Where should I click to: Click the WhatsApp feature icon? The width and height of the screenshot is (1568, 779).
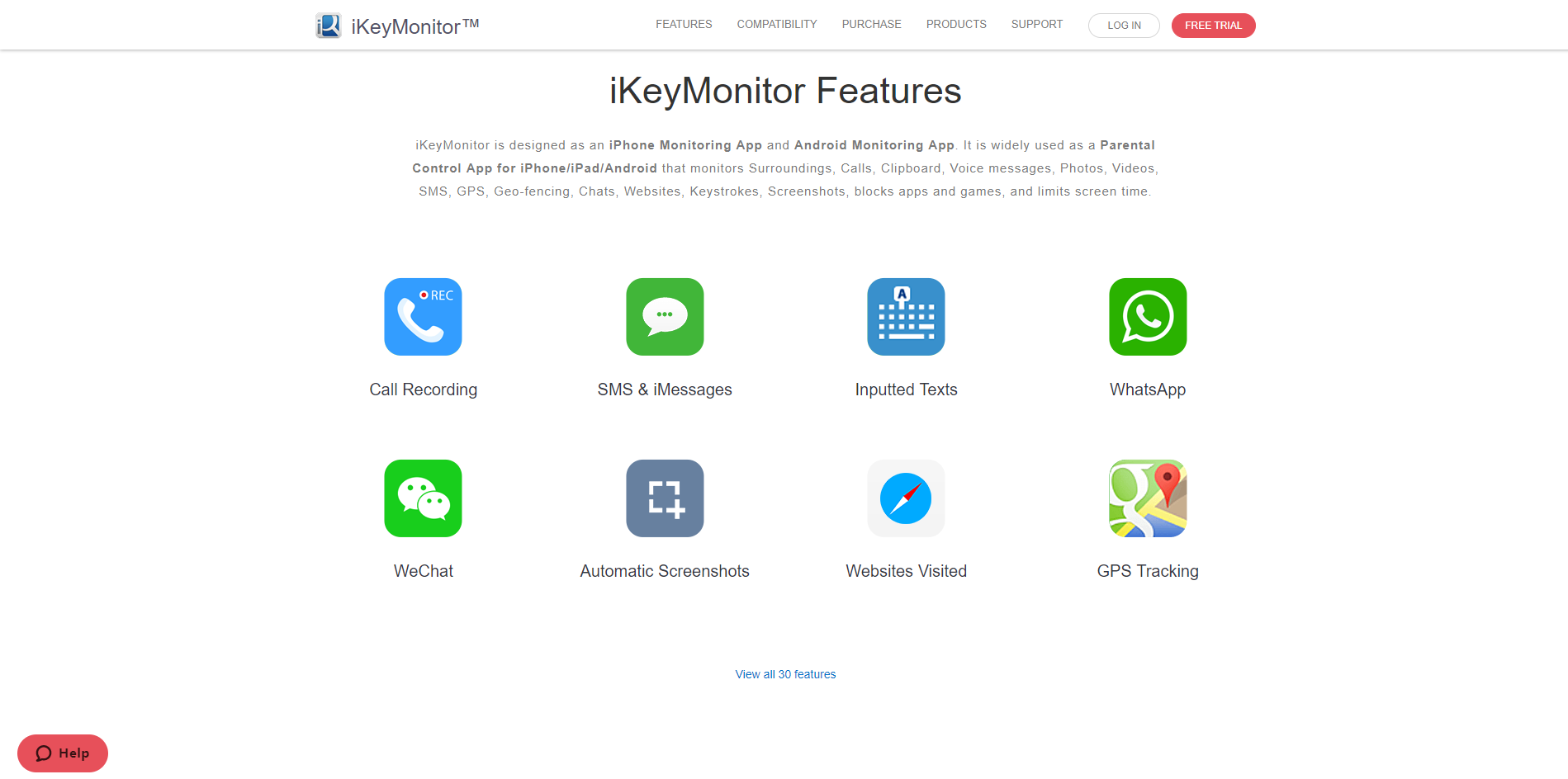coord(1148,317)
